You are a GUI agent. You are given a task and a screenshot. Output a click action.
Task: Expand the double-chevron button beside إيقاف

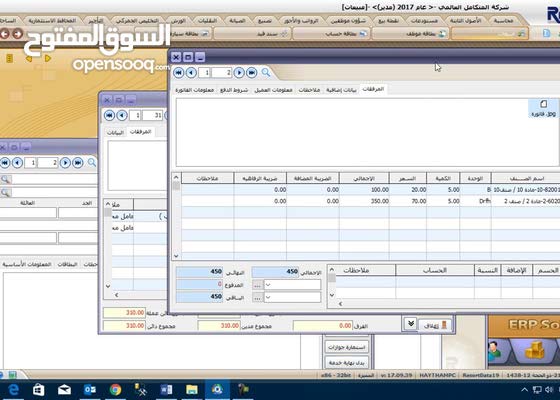pos(410,324)
